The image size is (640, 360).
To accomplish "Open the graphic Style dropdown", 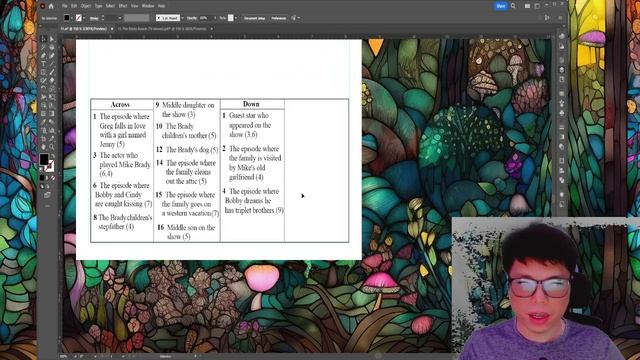I will [236, 18].
